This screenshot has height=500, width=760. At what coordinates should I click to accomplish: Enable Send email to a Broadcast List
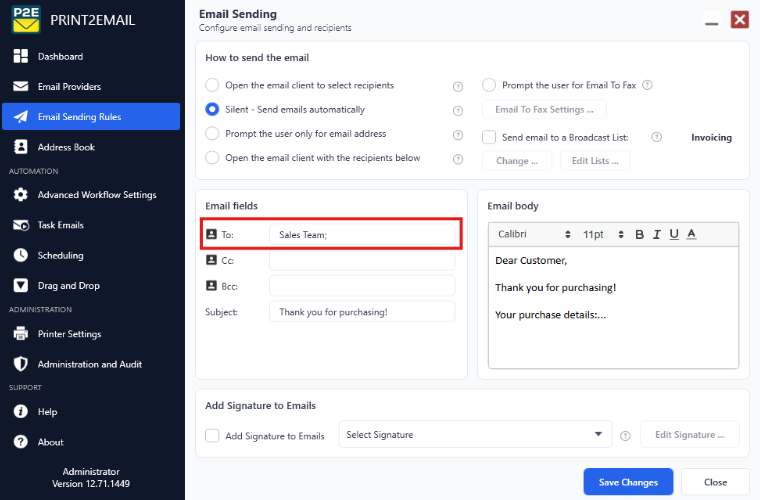[489, 137]
